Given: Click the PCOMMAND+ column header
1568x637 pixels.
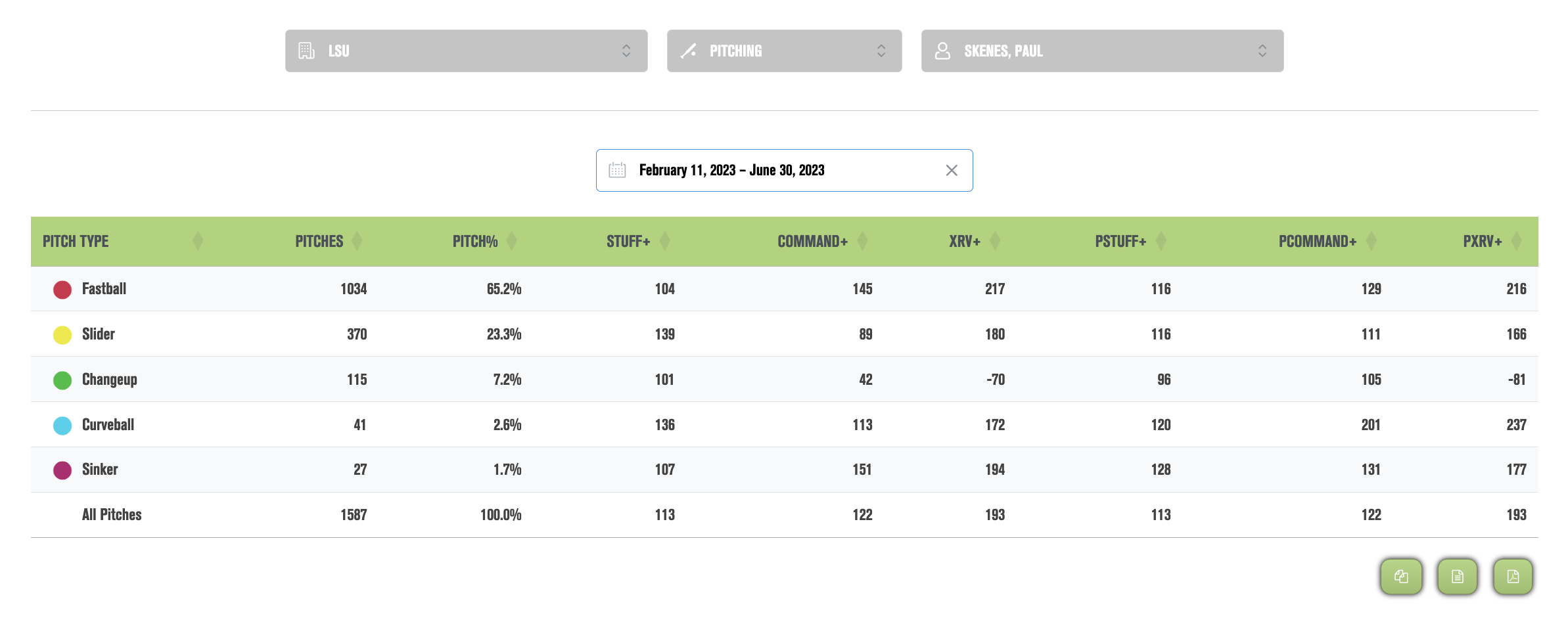Looking at the screenshot, I should (x=1318, y=241).
